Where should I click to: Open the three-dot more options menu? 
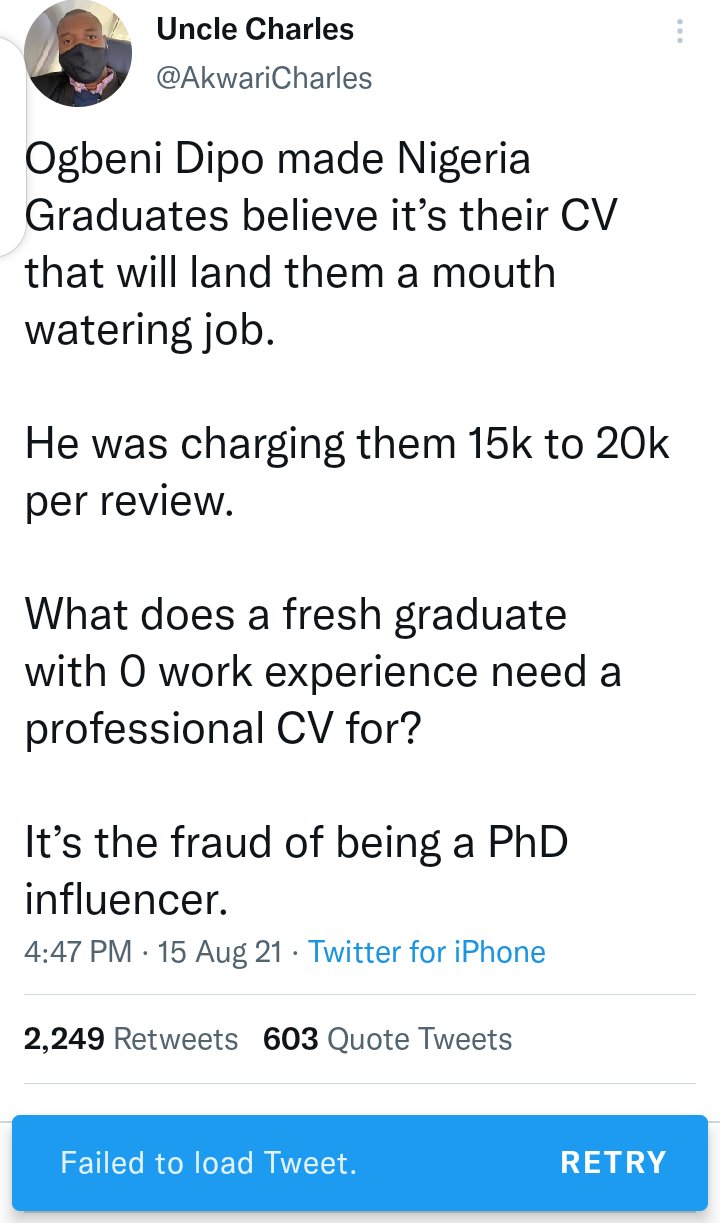[680, 33]
